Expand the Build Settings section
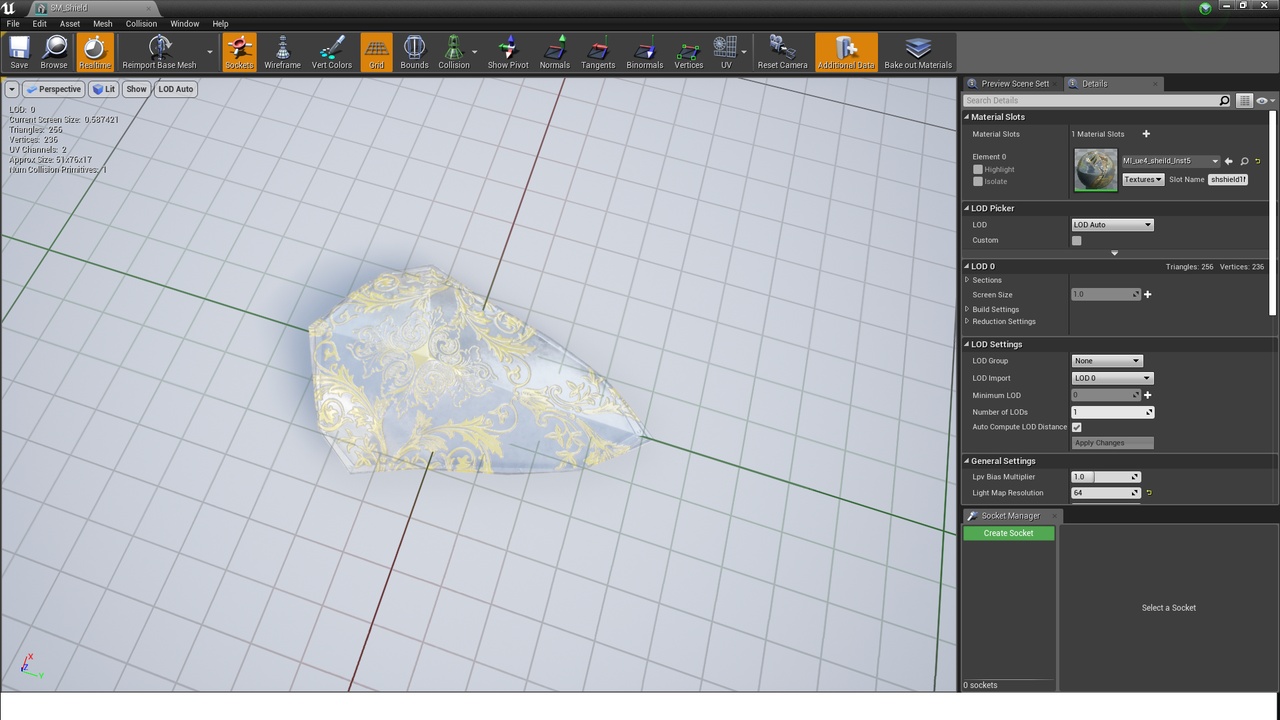This screenshot has width=1280, height=720. [x=995, y=309]
